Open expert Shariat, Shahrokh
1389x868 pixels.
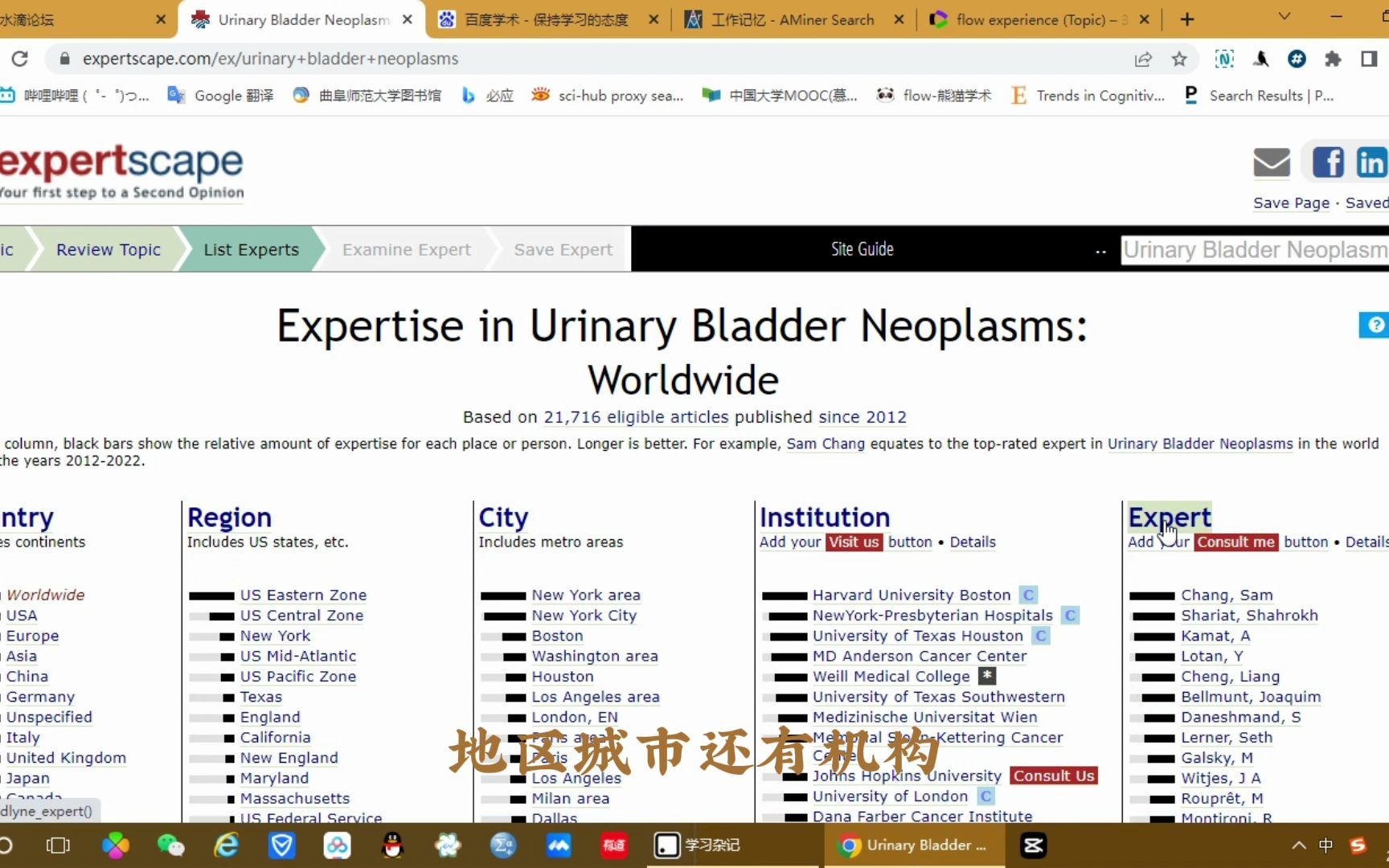(1249, 615)
